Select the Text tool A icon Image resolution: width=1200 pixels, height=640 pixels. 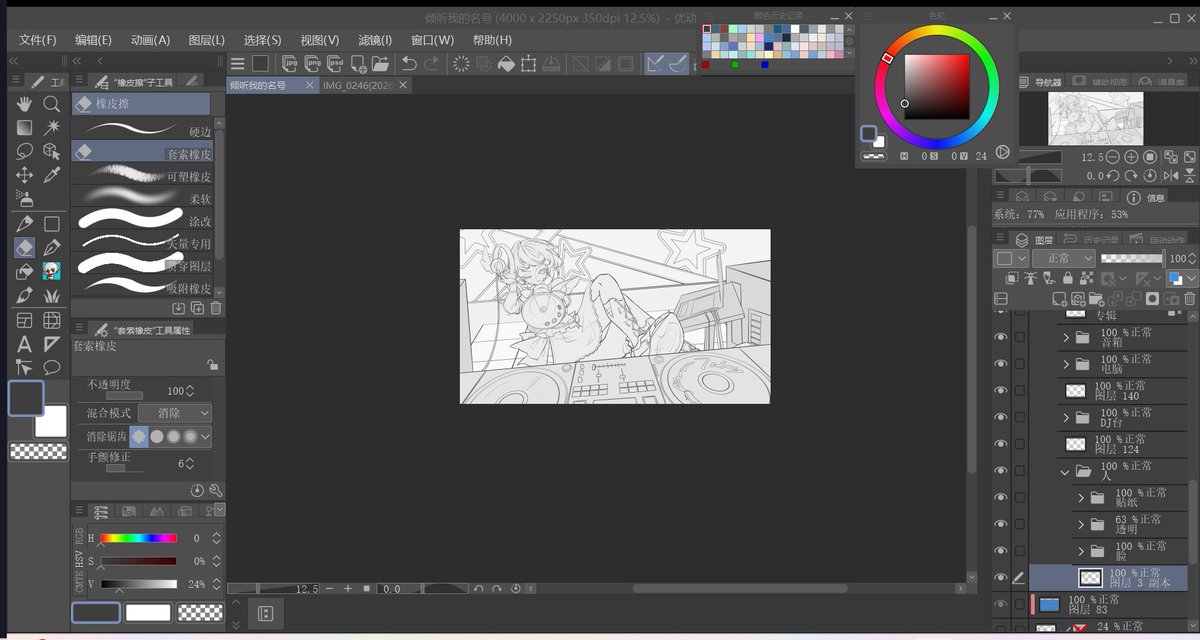click(x=24, y=344)
